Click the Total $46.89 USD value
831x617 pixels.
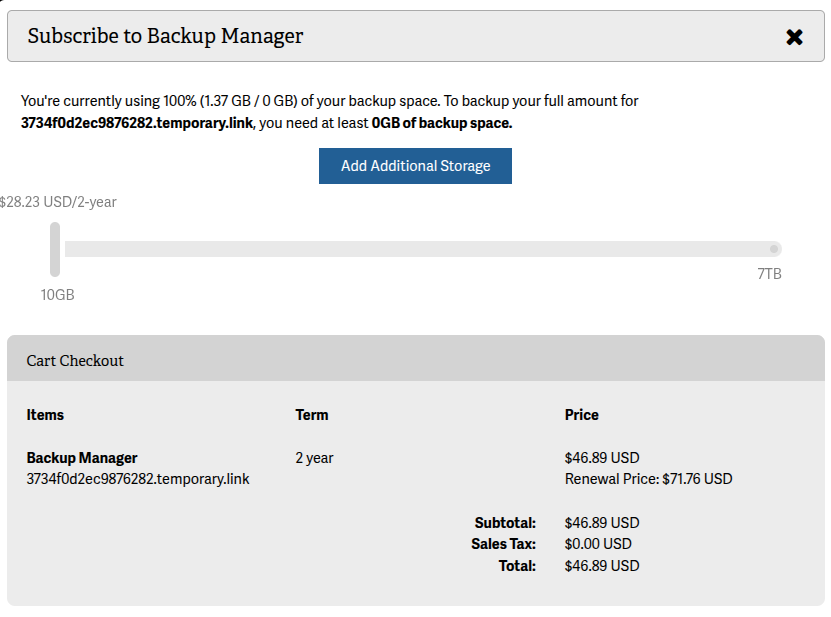tap(601, 565)
